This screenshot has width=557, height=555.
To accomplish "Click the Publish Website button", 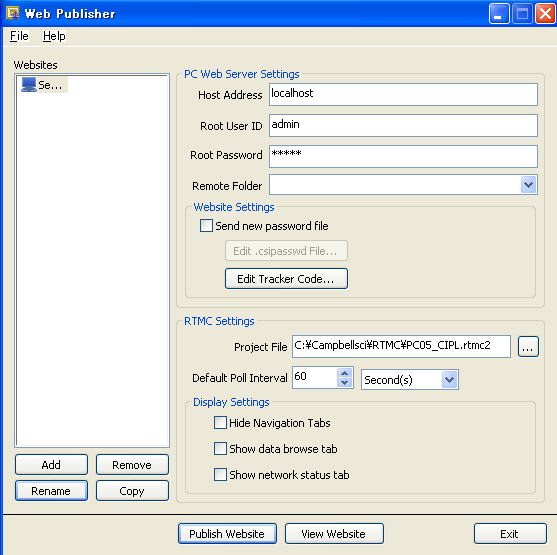I will 227,534.
